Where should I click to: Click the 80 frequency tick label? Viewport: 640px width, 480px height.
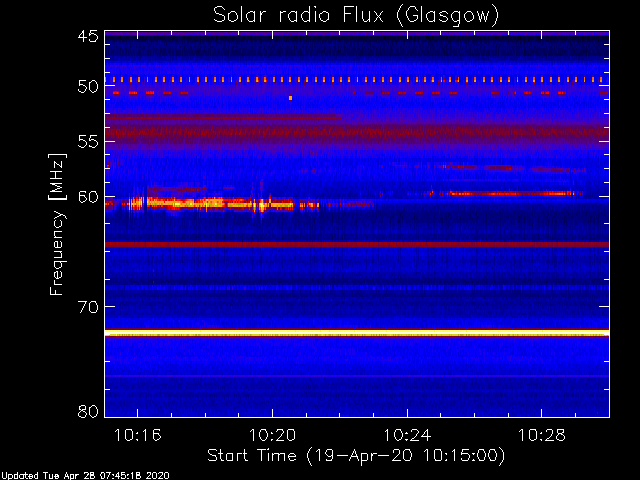coord(88,411)
